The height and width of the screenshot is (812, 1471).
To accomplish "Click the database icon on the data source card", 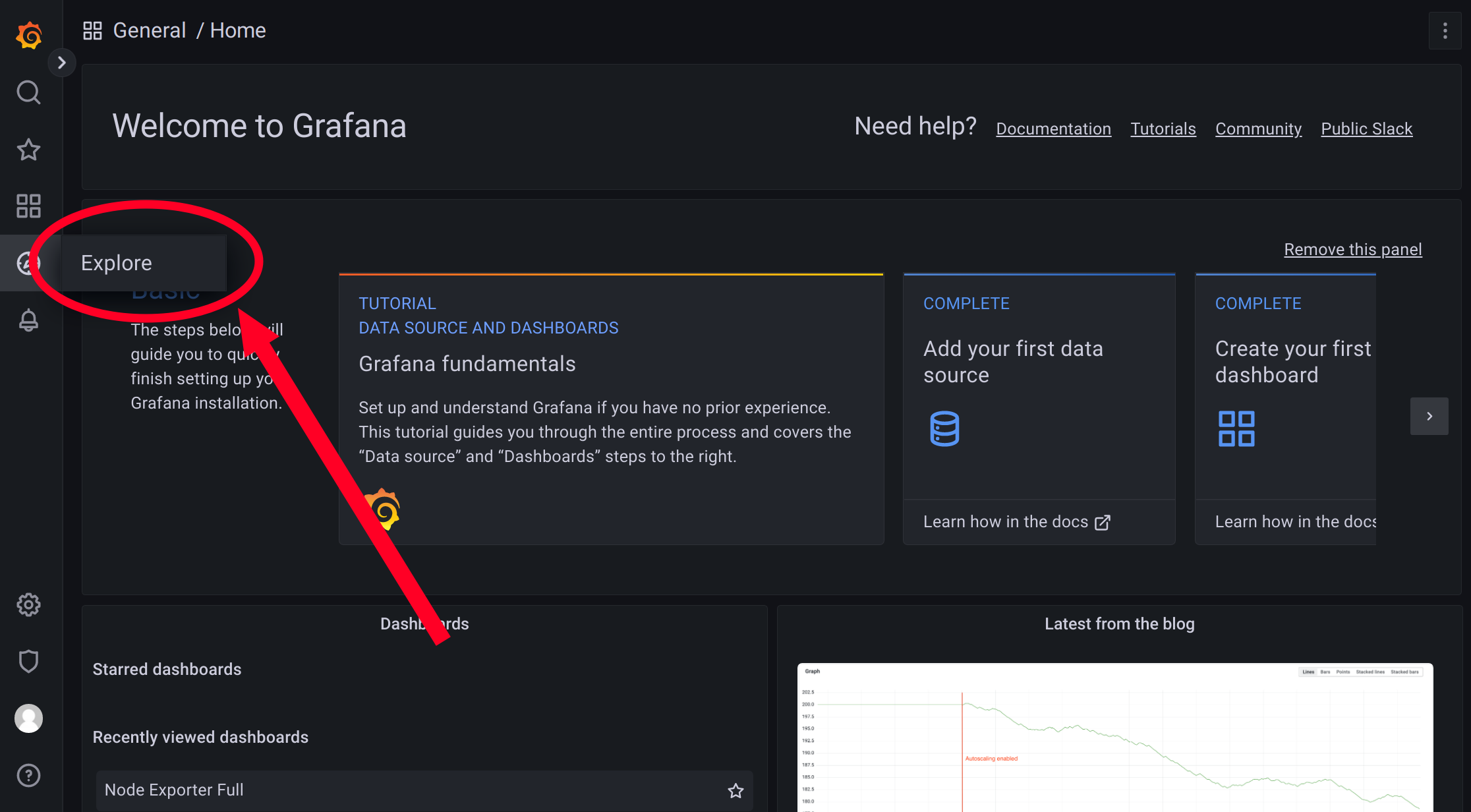I will 944,429.
